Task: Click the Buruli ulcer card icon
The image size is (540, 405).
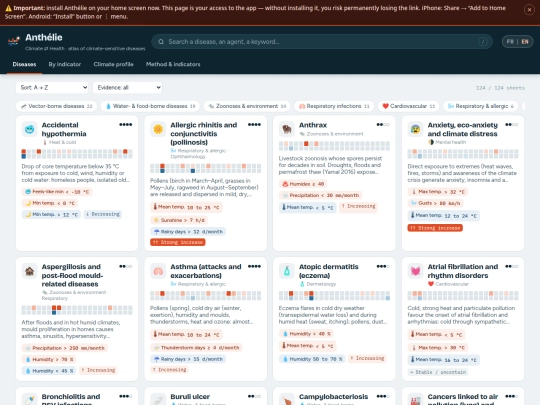Action: [158, 399]
